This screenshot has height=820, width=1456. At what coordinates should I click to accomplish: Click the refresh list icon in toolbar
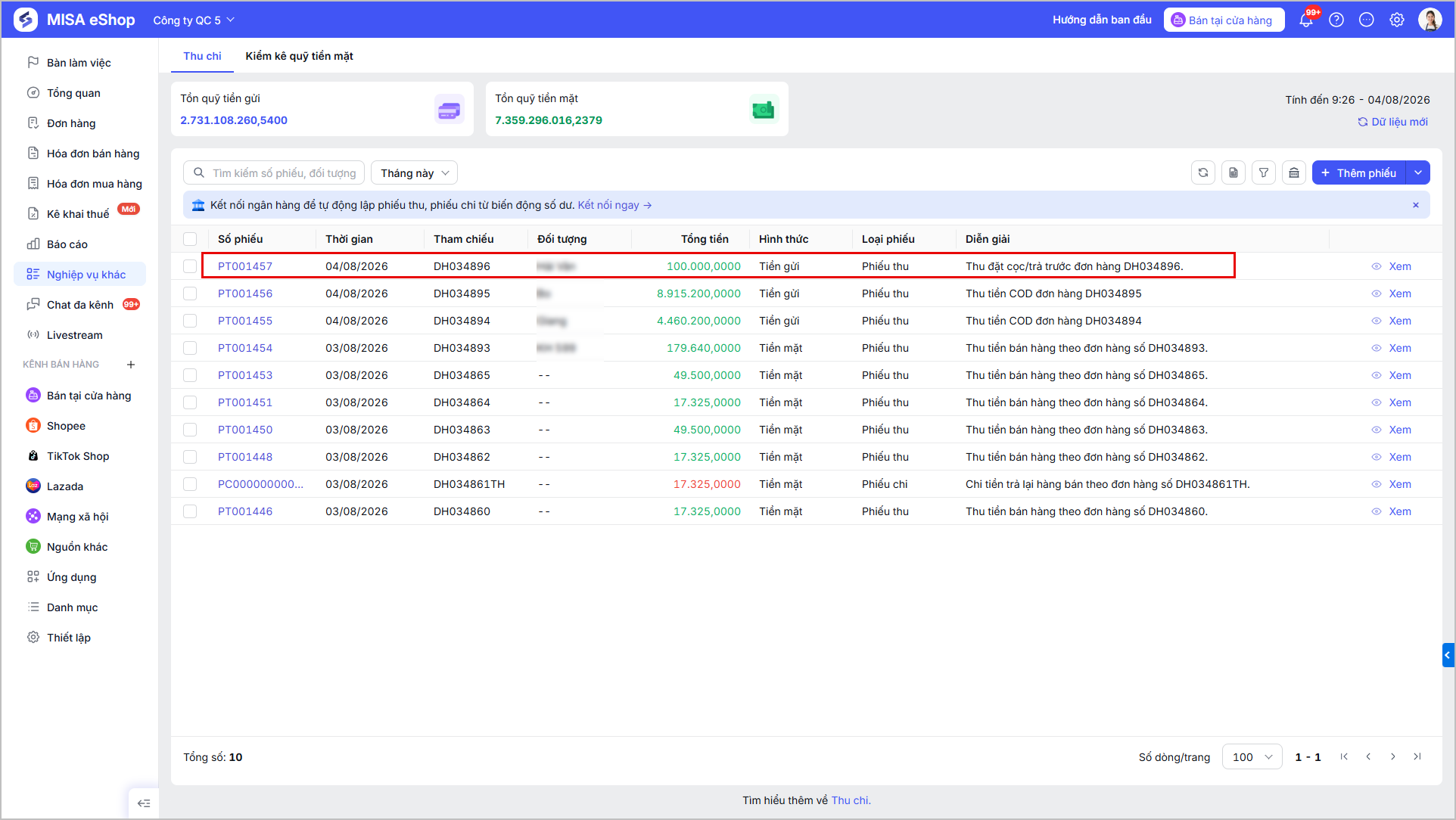point(1203,173)
